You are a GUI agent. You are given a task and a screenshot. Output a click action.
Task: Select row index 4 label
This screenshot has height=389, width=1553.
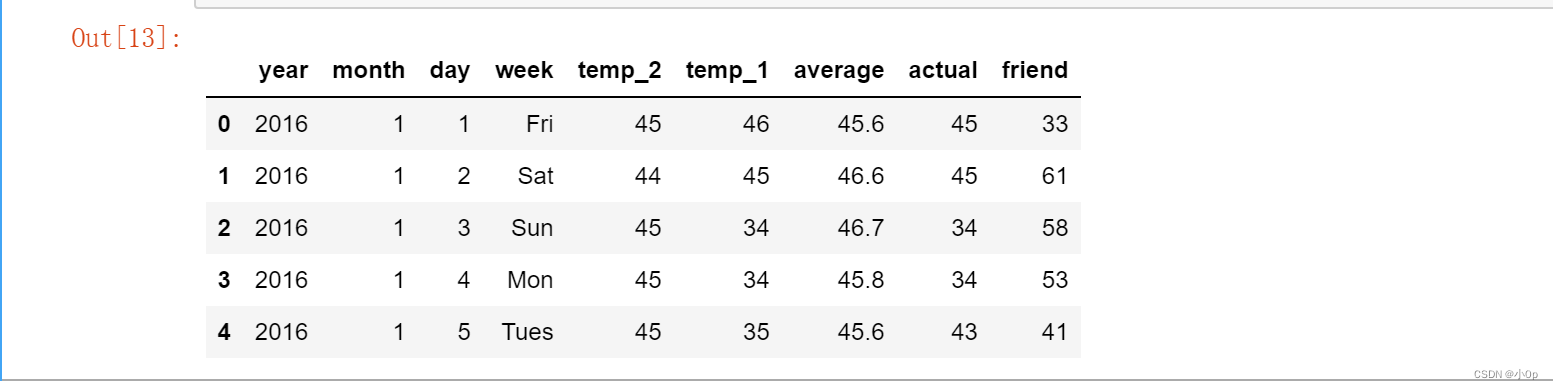pos(224,332)
